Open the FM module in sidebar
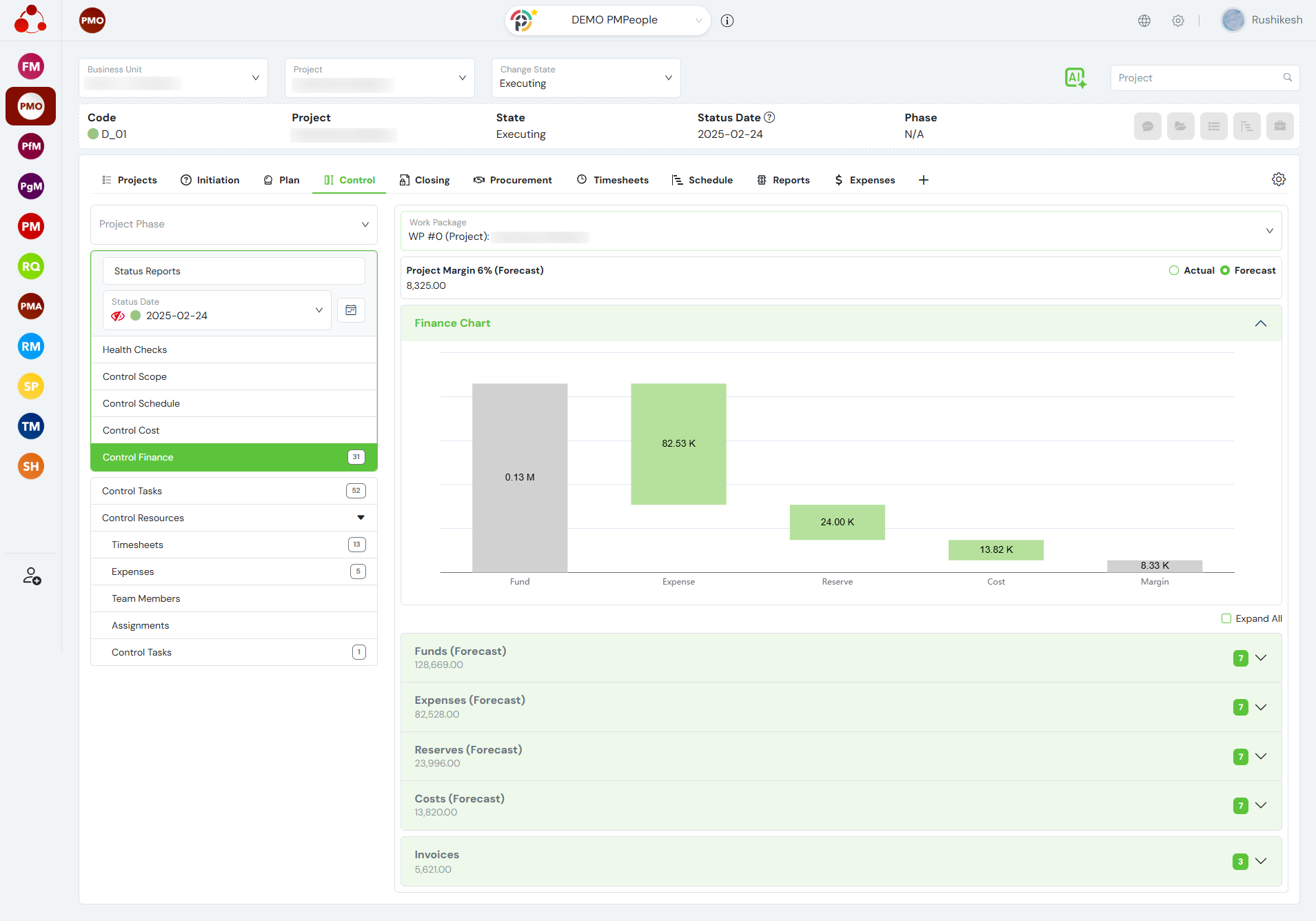This screenshot has width=1316, height=921. click(x=31, y=67)
